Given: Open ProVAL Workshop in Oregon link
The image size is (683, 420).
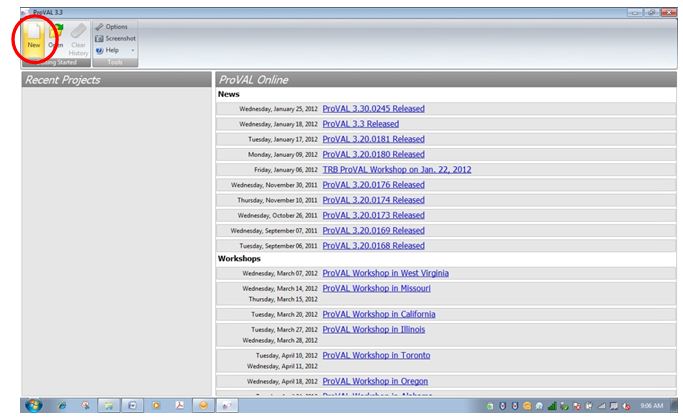Looking at the screenshot, I should [x=375, y=382].
